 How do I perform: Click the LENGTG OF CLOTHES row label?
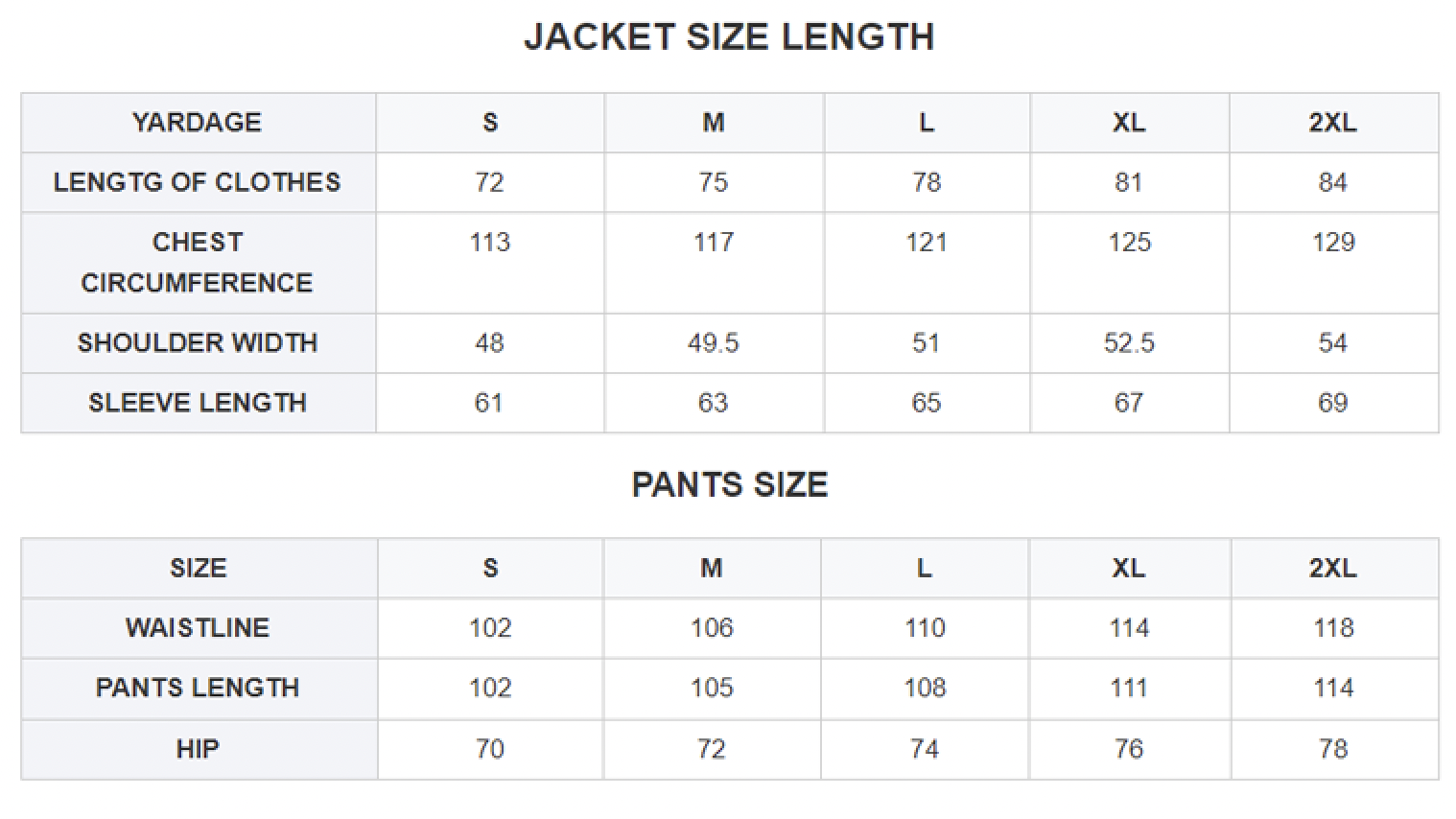click(x=198, y=182)
